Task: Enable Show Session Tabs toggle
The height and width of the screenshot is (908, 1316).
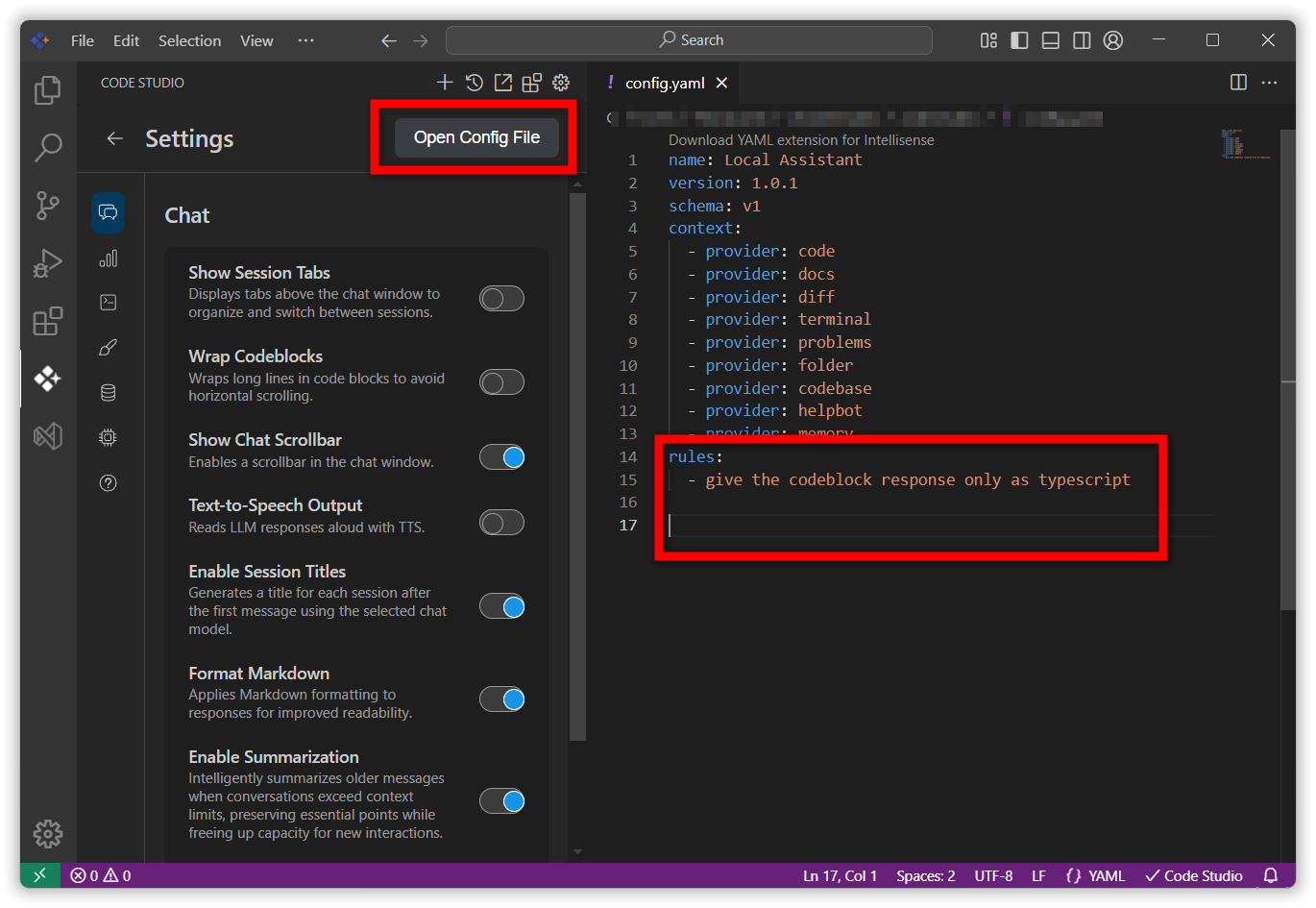Action: click(501, 299)
